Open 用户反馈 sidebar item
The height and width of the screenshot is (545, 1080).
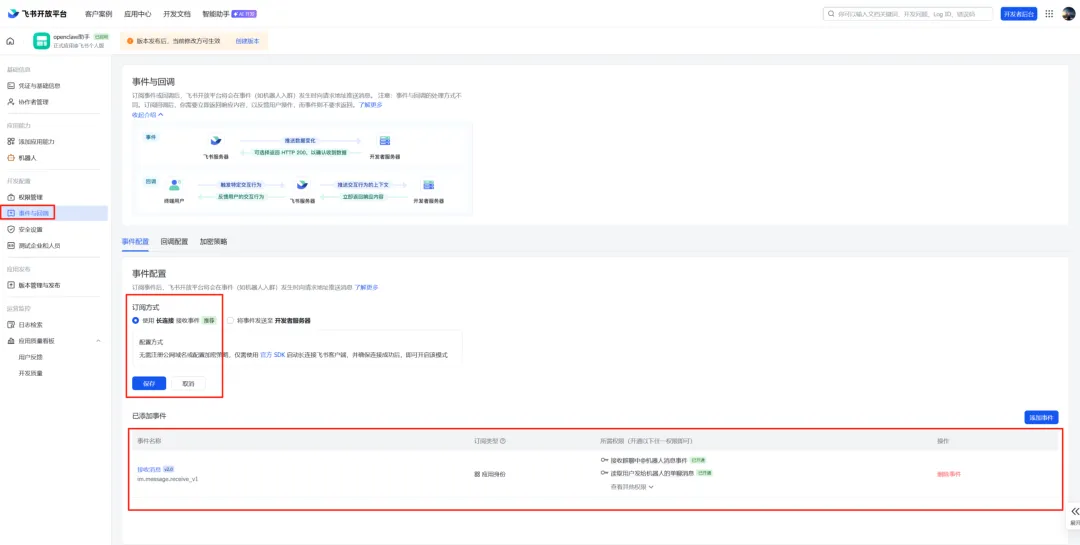click(x=31, y=357)
